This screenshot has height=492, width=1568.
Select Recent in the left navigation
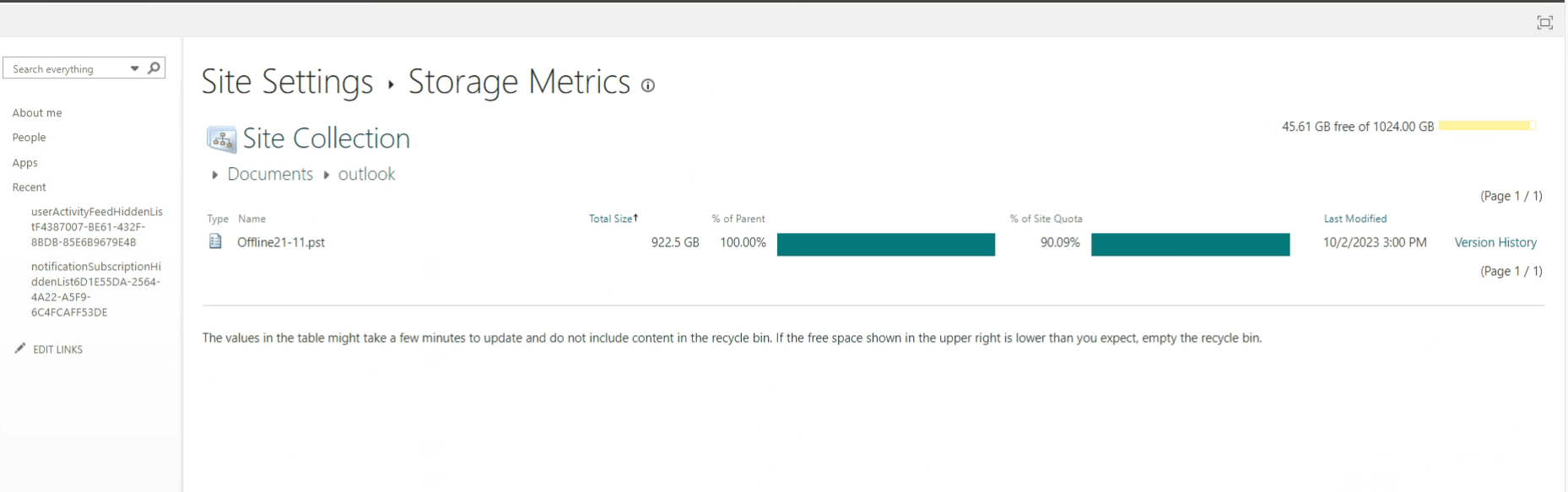[29, 187]
